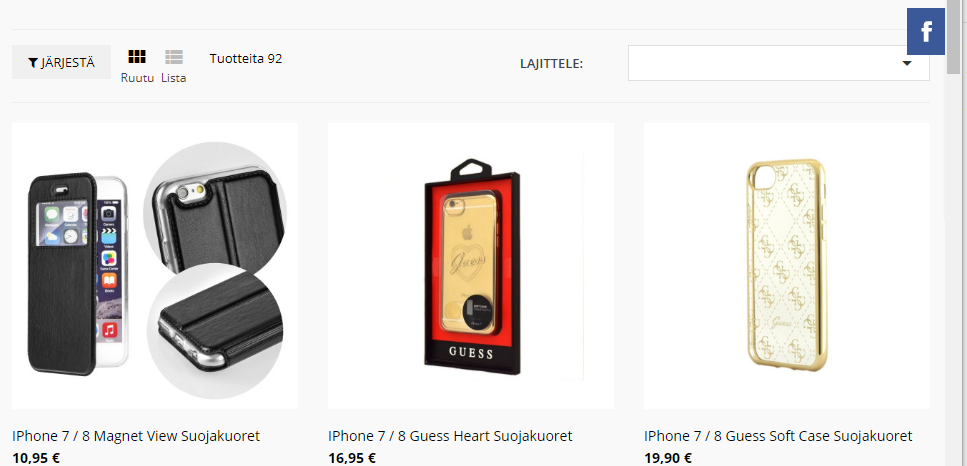Screen dimensions: 967x466
Task: Select the Lista view label
Action: [174, 78]
